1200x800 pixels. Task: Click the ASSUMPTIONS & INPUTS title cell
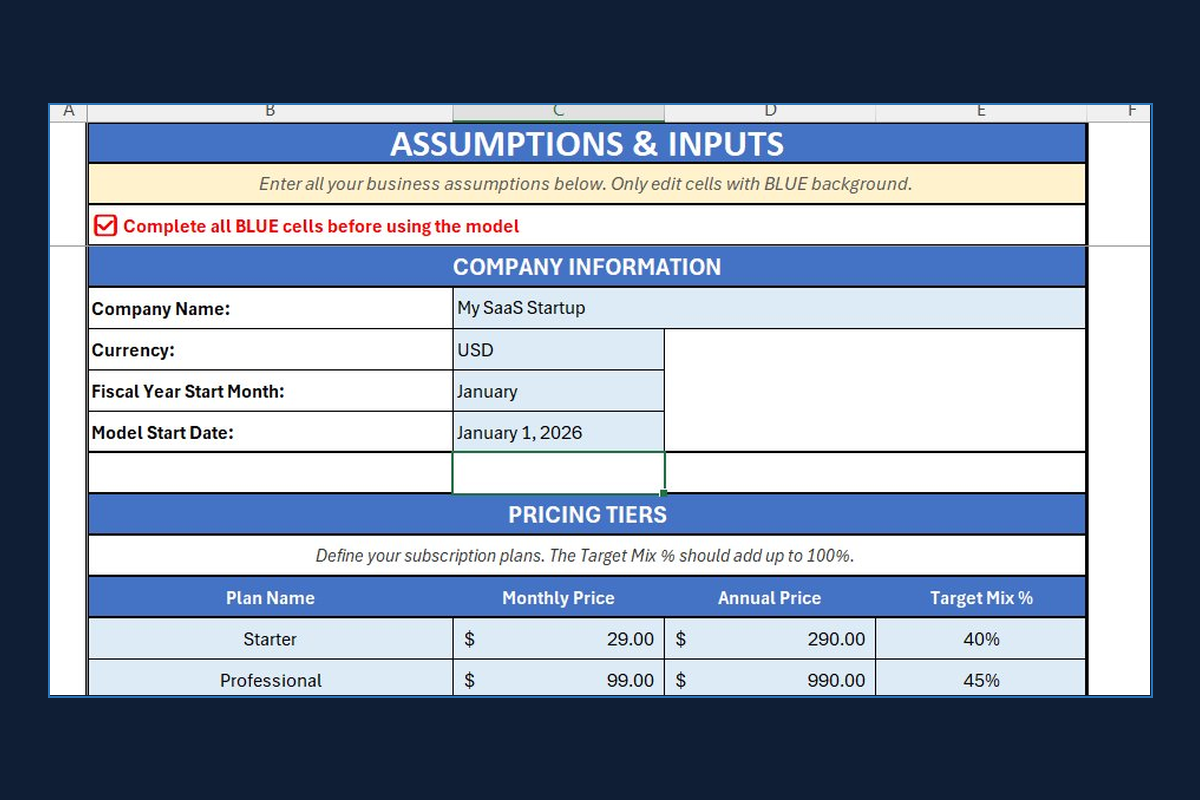[x=587, y=144]
